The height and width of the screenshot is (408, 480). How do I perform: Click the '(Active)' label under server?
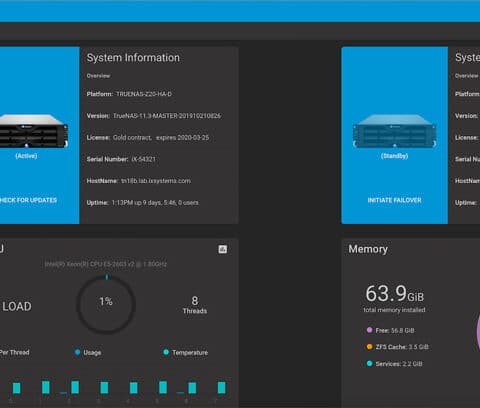coord(26,156)
